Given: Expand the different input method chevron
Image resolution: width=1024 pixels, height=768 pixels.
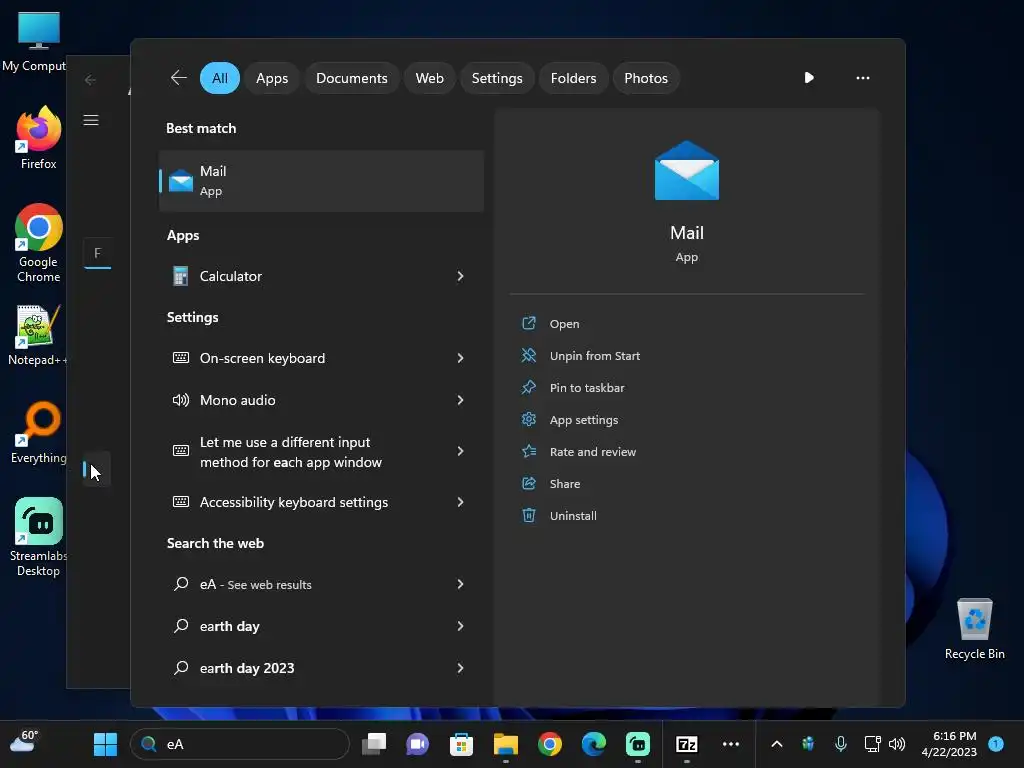Looking at the screenshot, I should (x=460, y=451).
